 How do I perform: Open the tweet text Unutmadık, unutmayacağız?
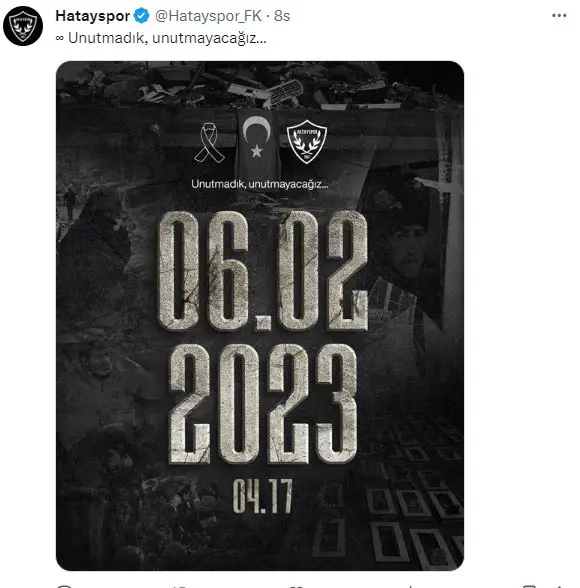tap(167, 38)
